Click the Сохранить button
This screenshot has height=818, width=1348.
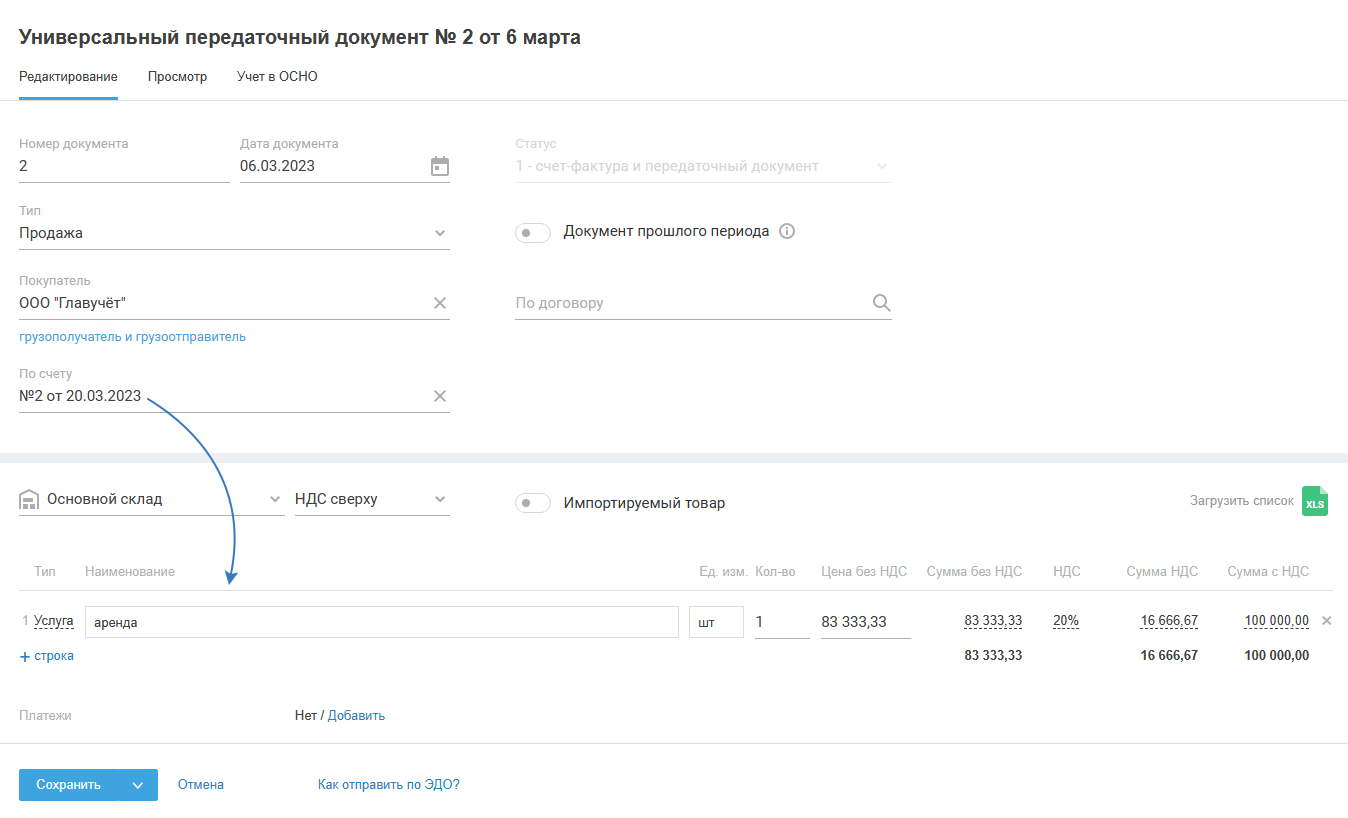point(68,785)
